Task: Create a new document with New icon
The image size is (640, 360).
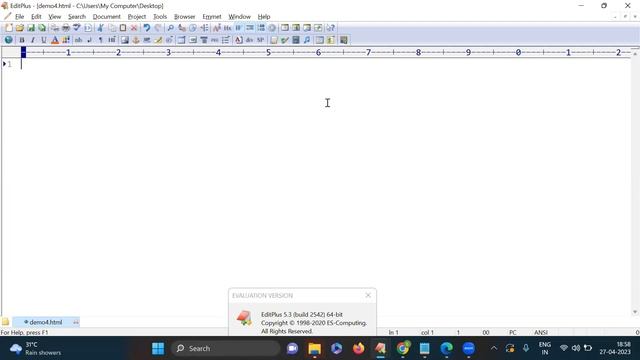Action: click(x=9, y=28)
